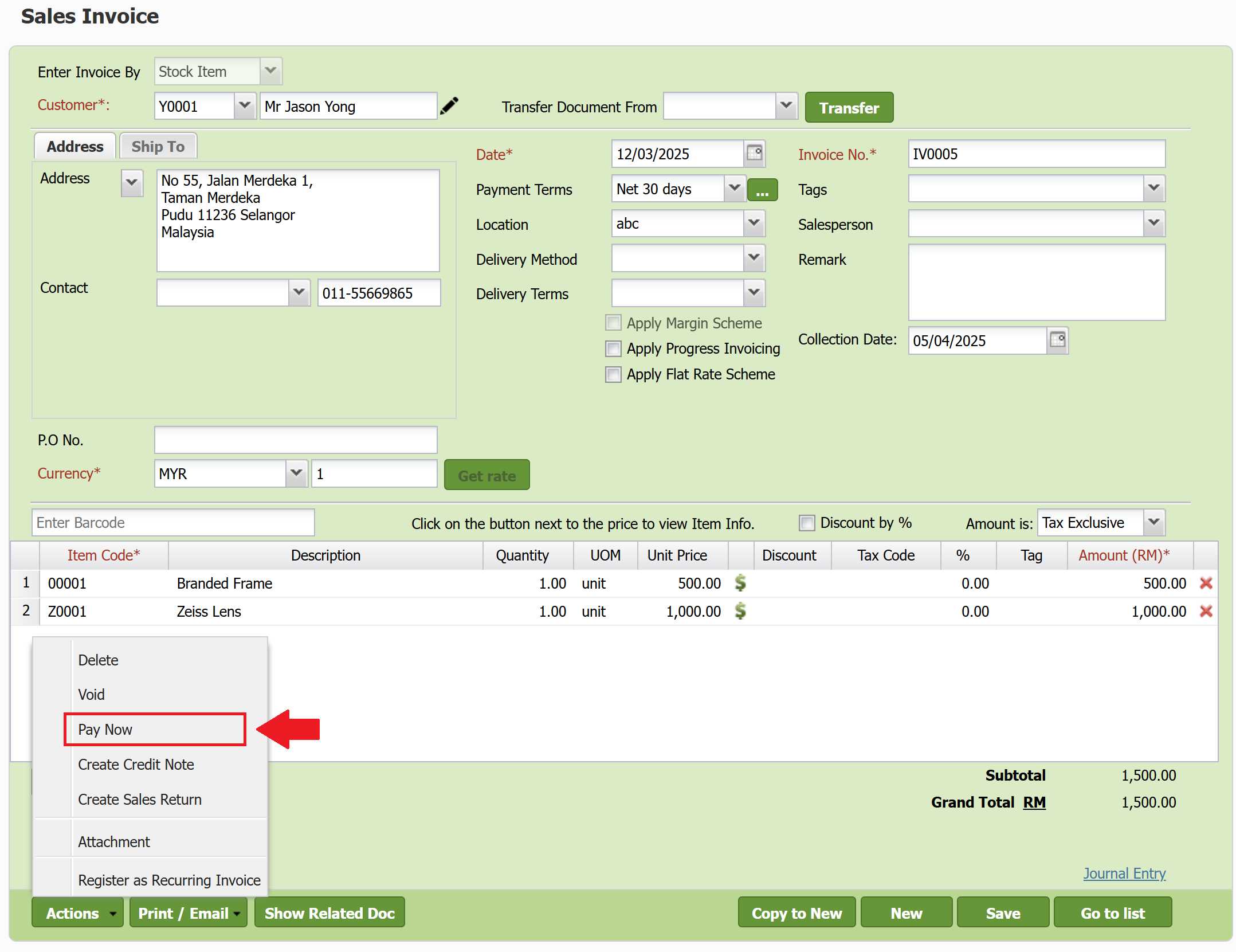Expand the Location dropdown

pyautogui.click(x=754, y=224)
